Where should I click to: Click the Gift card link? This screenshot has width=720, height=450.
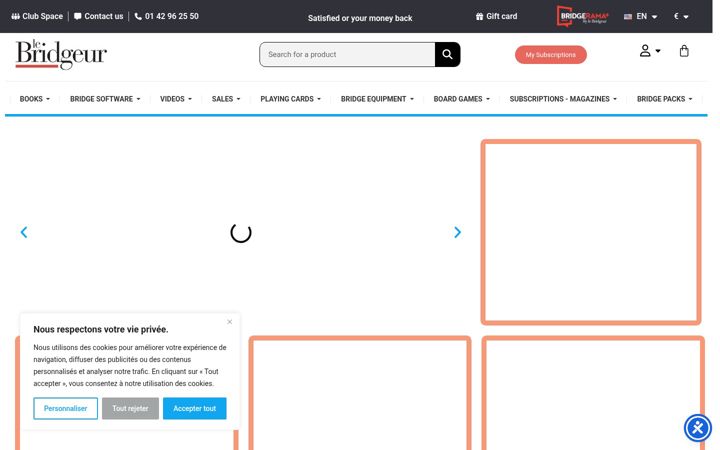pos(496,17)
